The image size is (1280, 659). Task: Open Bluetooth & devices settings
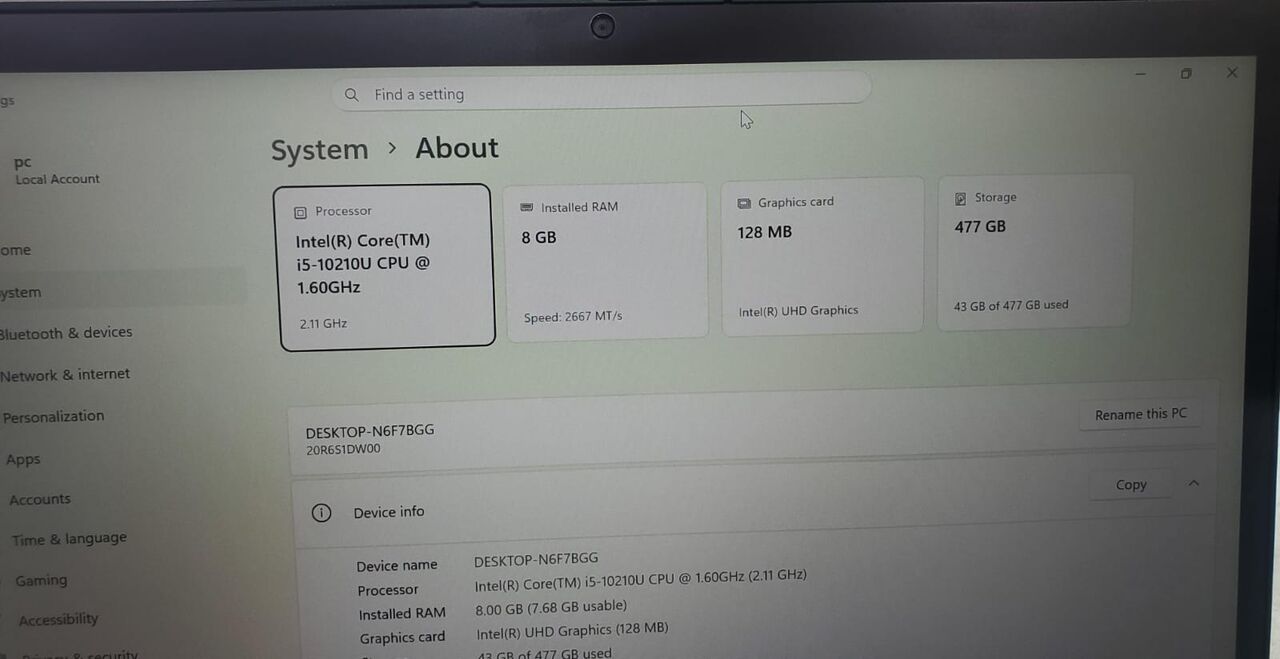pos(66,333)
